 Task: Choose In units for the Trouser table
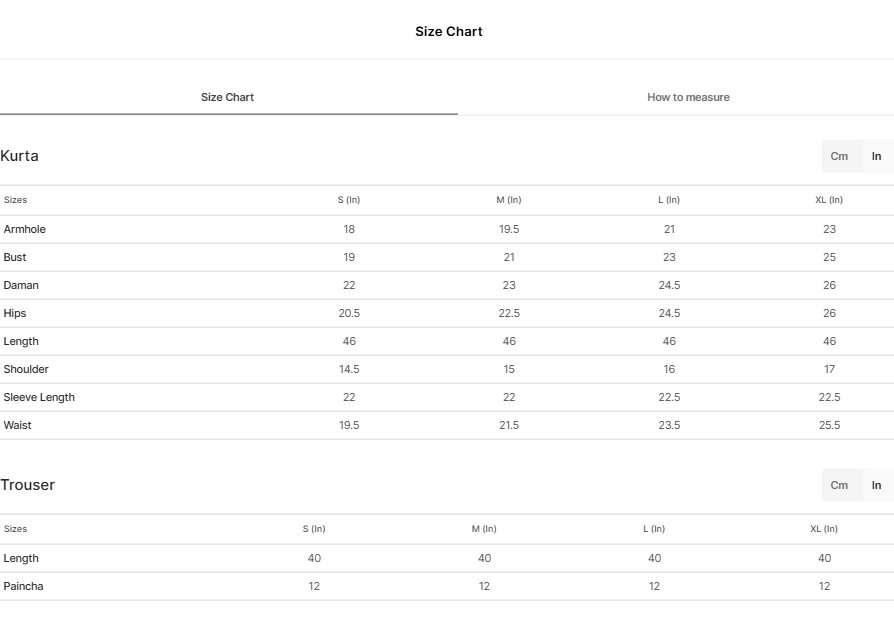(x=876, y=485)
